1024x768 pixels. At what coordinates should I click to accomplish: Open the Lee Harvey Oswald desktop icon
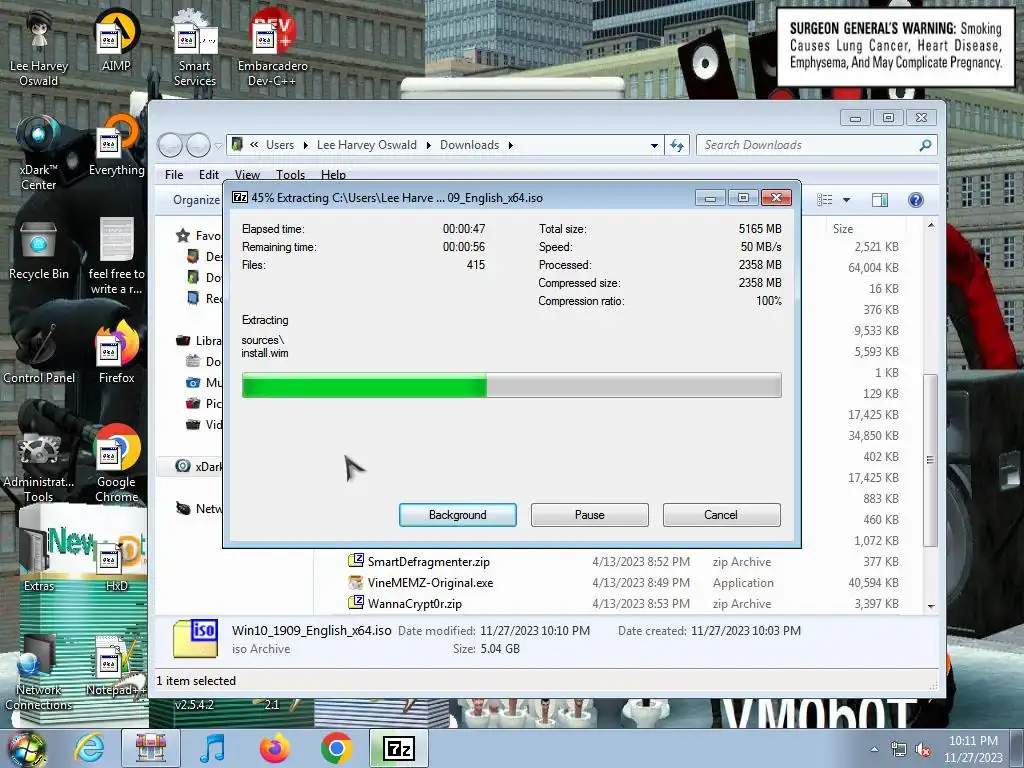point(39,49)
